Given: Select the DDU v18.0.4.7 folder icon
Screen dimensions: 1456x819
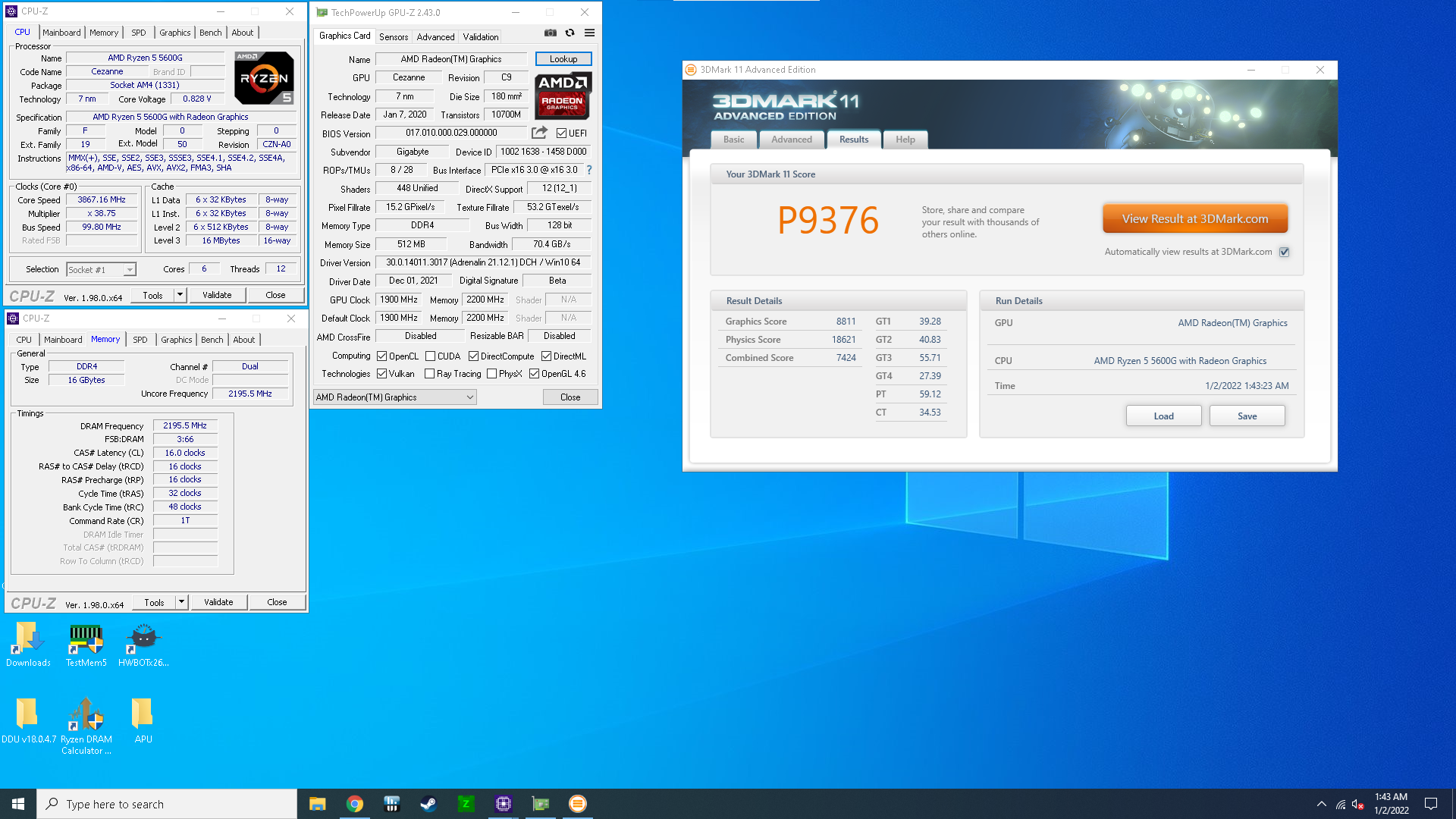Looking at the screenshot, I should 28,720.
